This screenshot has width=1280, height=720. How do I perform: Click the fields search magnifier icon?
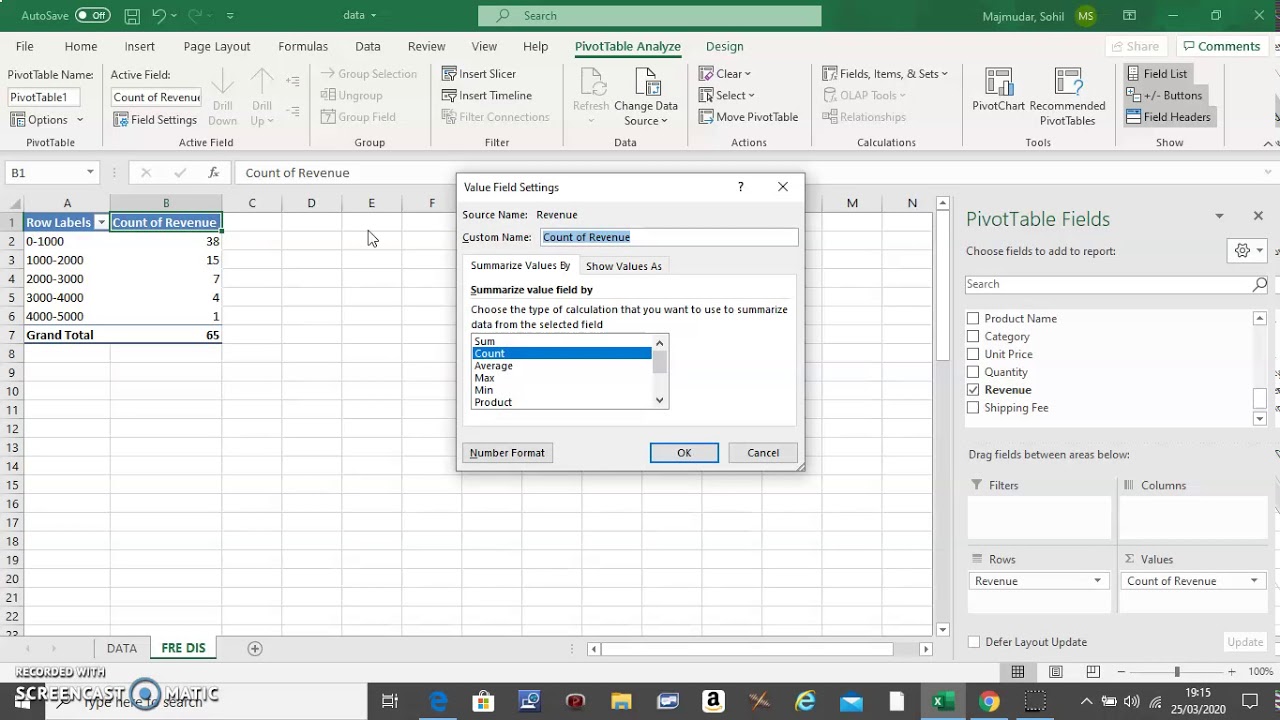1260,284
